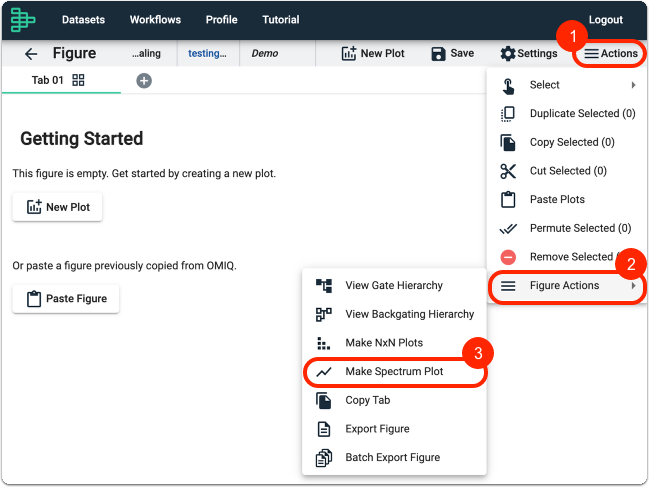Click the Make NxN Plots icon
649x487 pixels.
click(x=323, y=343)
